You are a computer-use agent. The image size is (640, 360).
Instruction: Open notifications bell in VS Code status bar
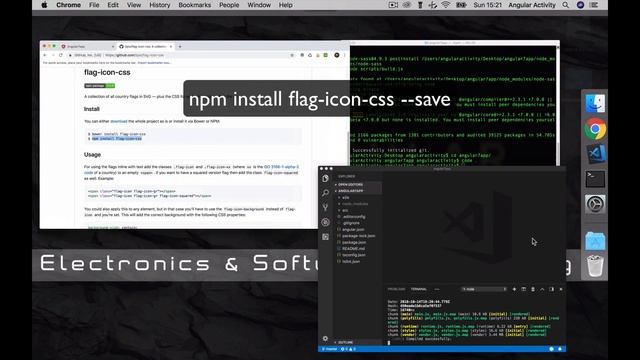tap(560, 349)
